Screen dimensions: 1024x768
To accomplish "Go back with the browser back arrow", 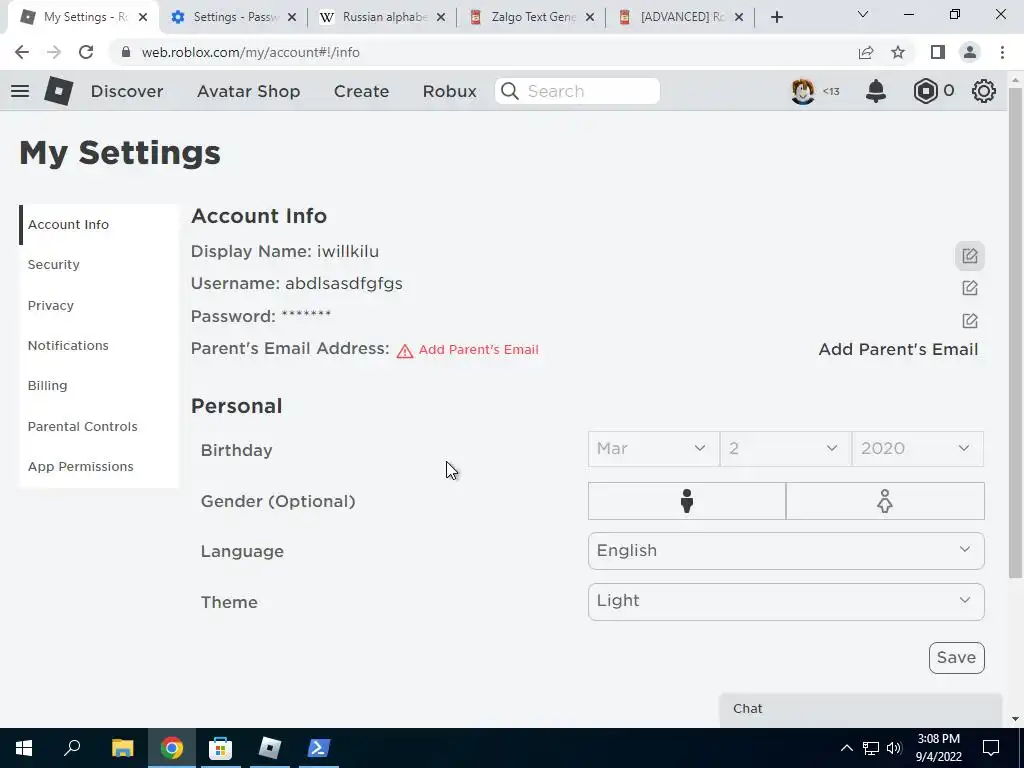I will point(22,52).
